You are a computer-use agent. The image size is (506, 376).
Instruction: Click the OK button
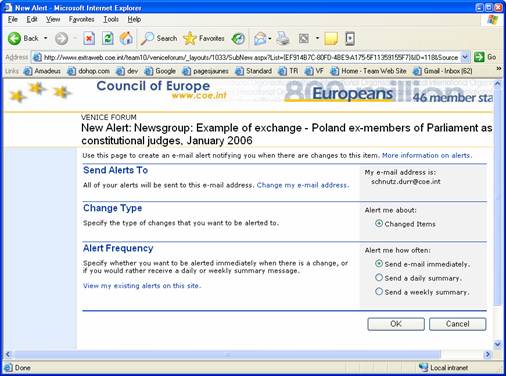(396, 324)
